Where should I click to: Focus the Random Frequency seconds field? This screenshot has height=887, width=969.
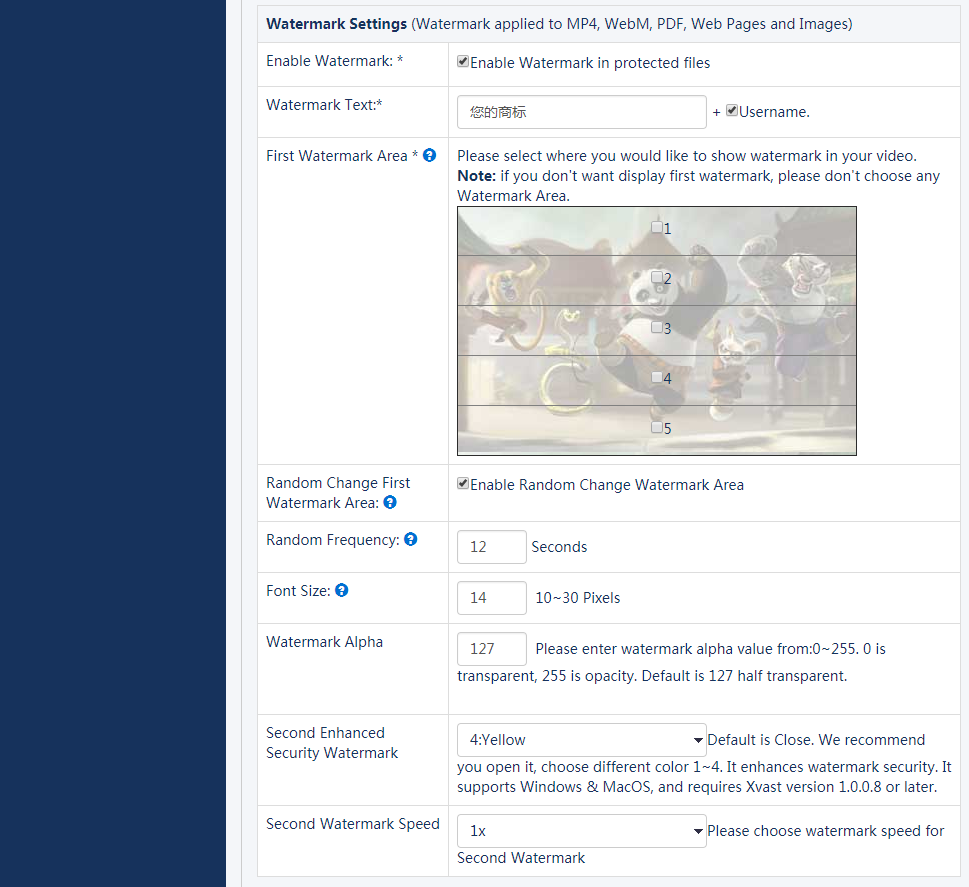point(491,547)
